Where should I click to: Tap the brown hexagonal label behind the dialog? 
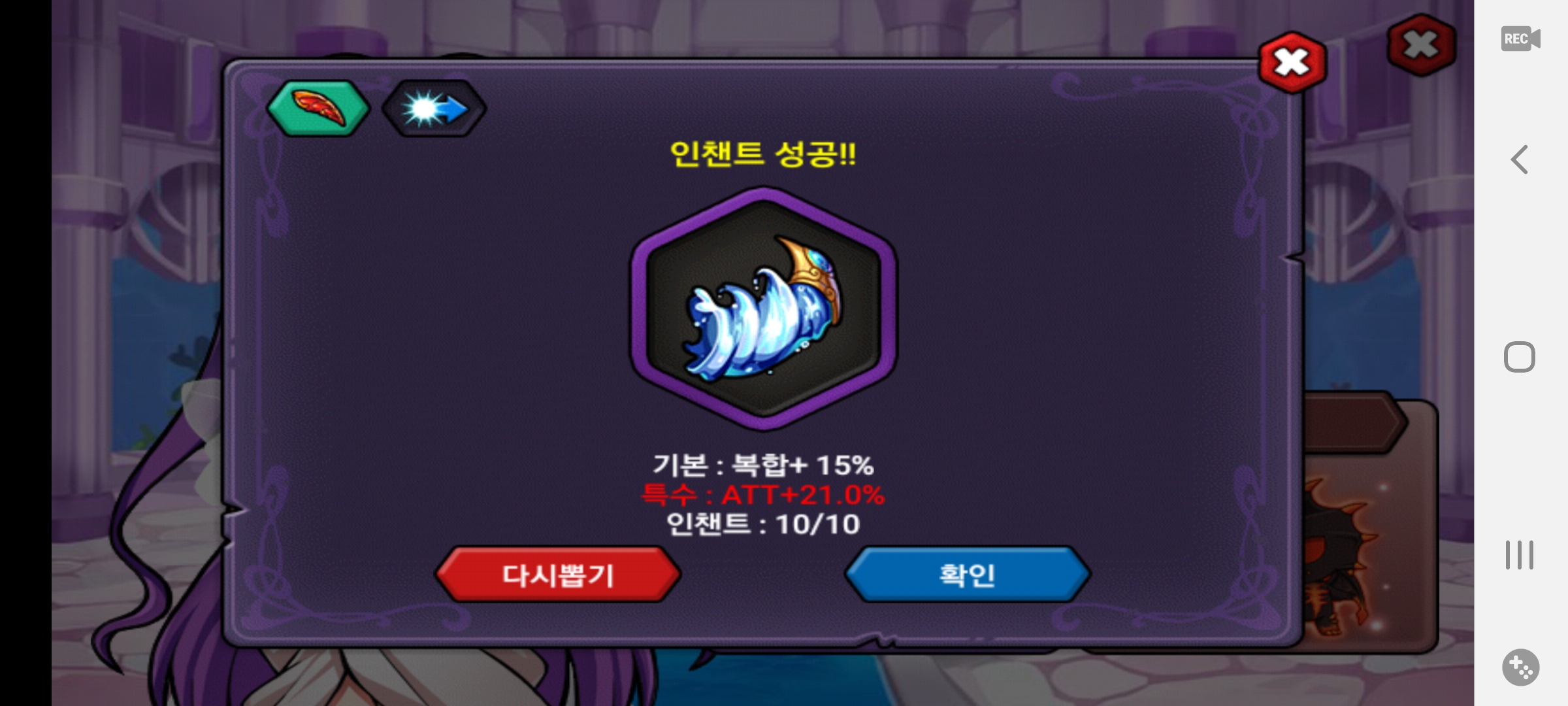point(1354,422)
